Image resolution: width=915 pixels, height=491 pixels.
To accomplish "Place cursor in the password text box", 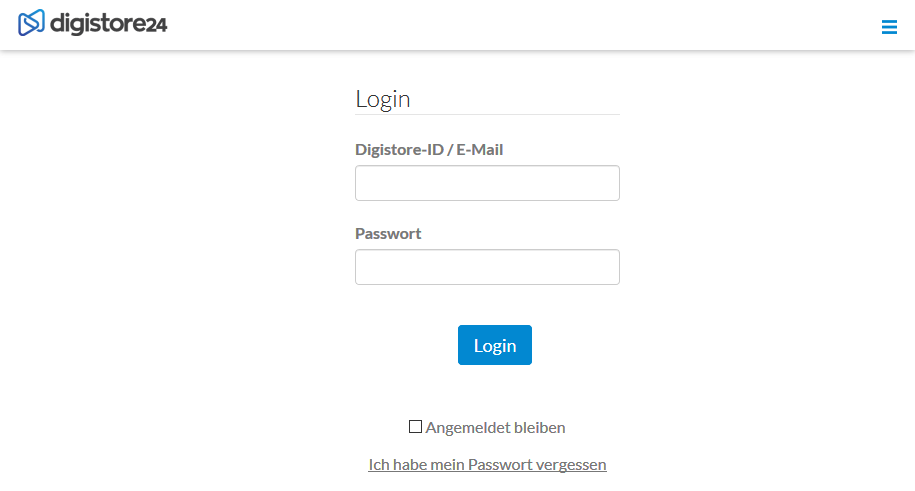I will pyautogui.click(x=487, y=267).
